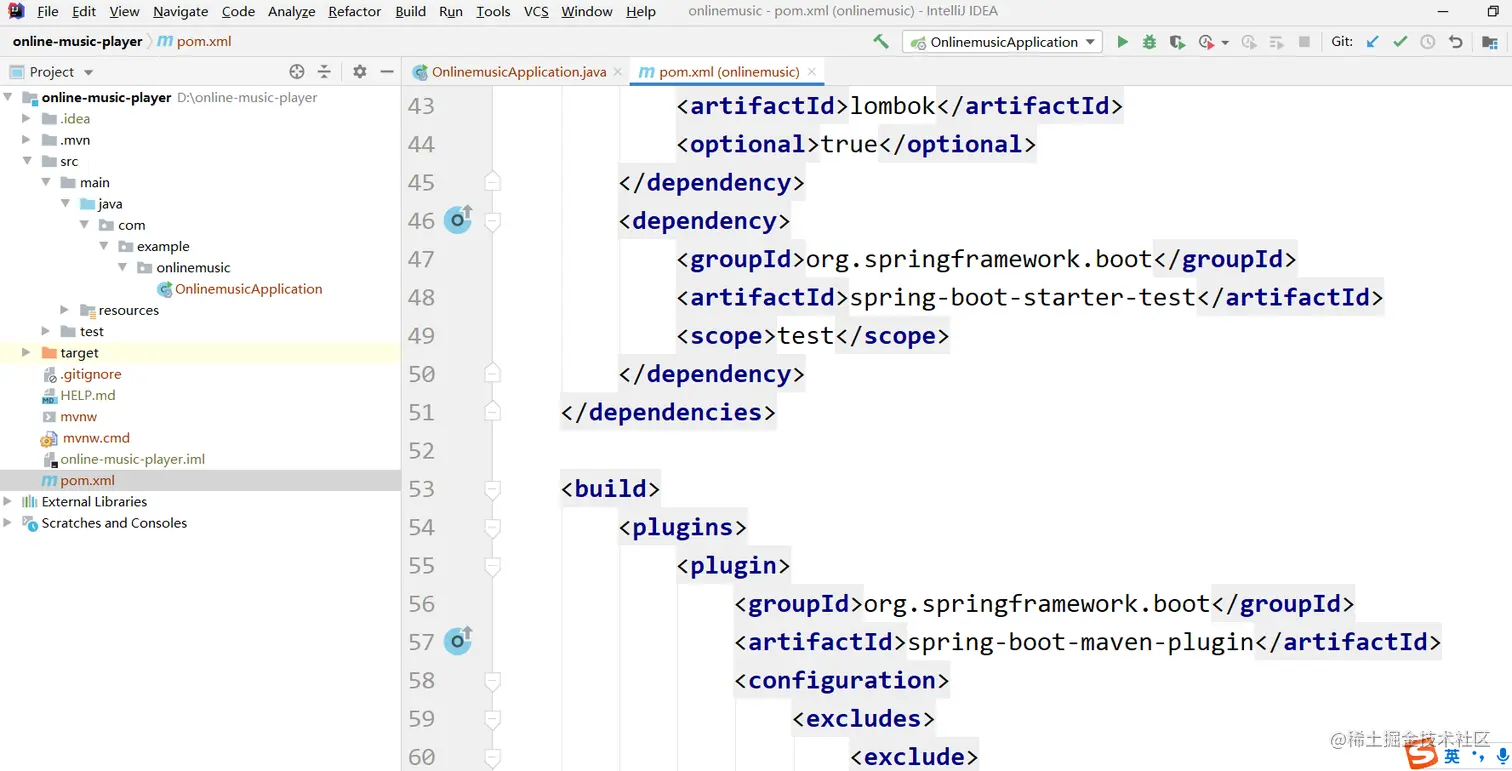Screen dimensions: 1512x771
Task: Collapse the src folder
Action: tap(28, 161)
